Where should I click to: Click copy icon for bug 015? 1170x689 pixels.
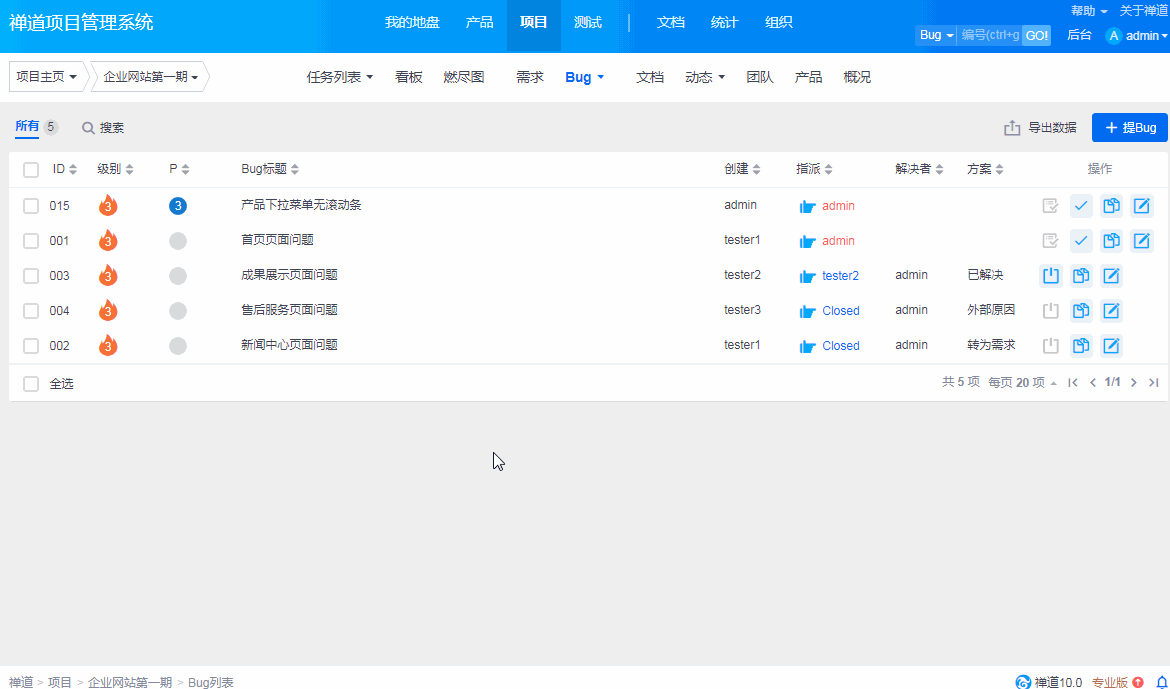1111,206
